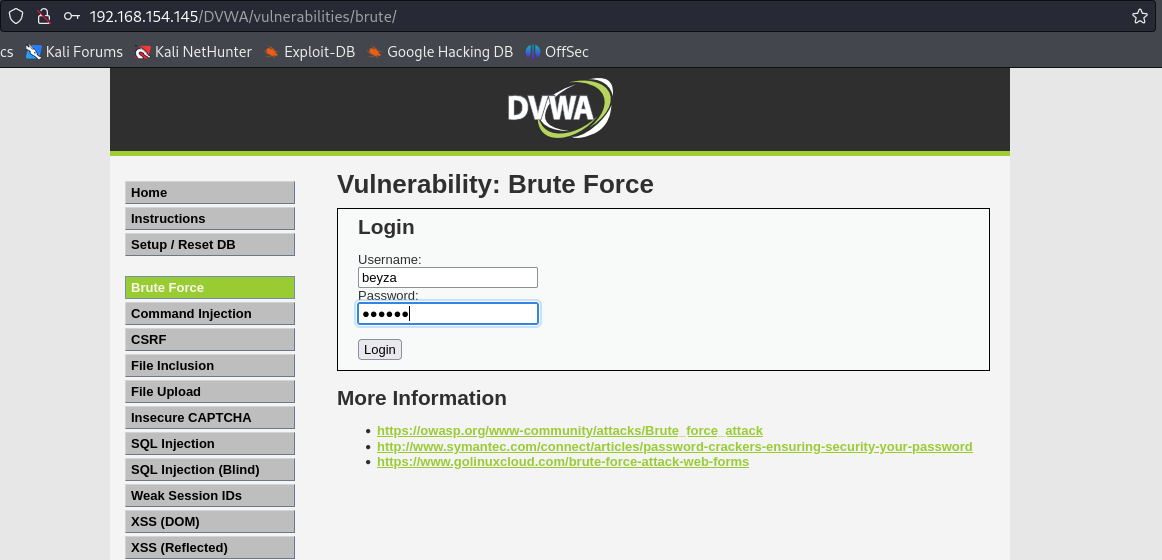The width and height of the screenshot is (1162, 560).
Task: Go to Home menu item
Action: coord(210,193)
